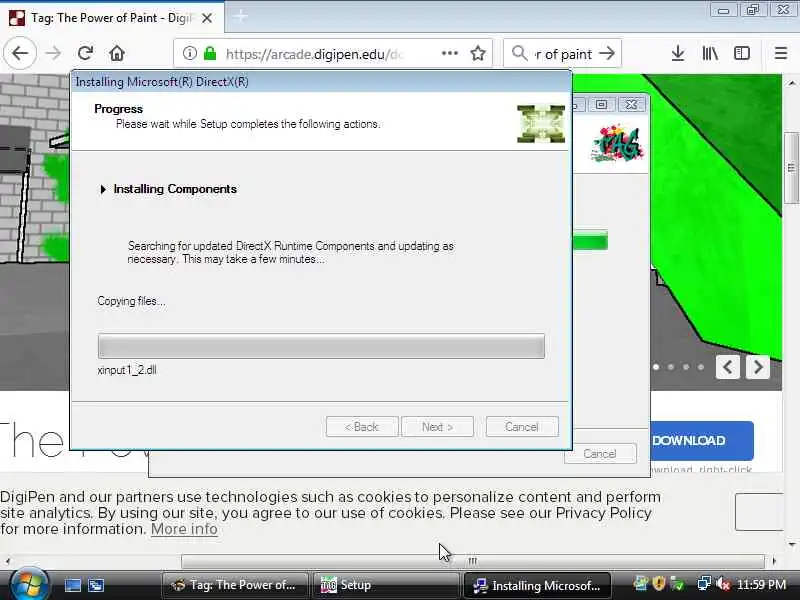Expand the Installing Components arrow
The height and width of the screenshot is (600, 800).
[103, 189]
